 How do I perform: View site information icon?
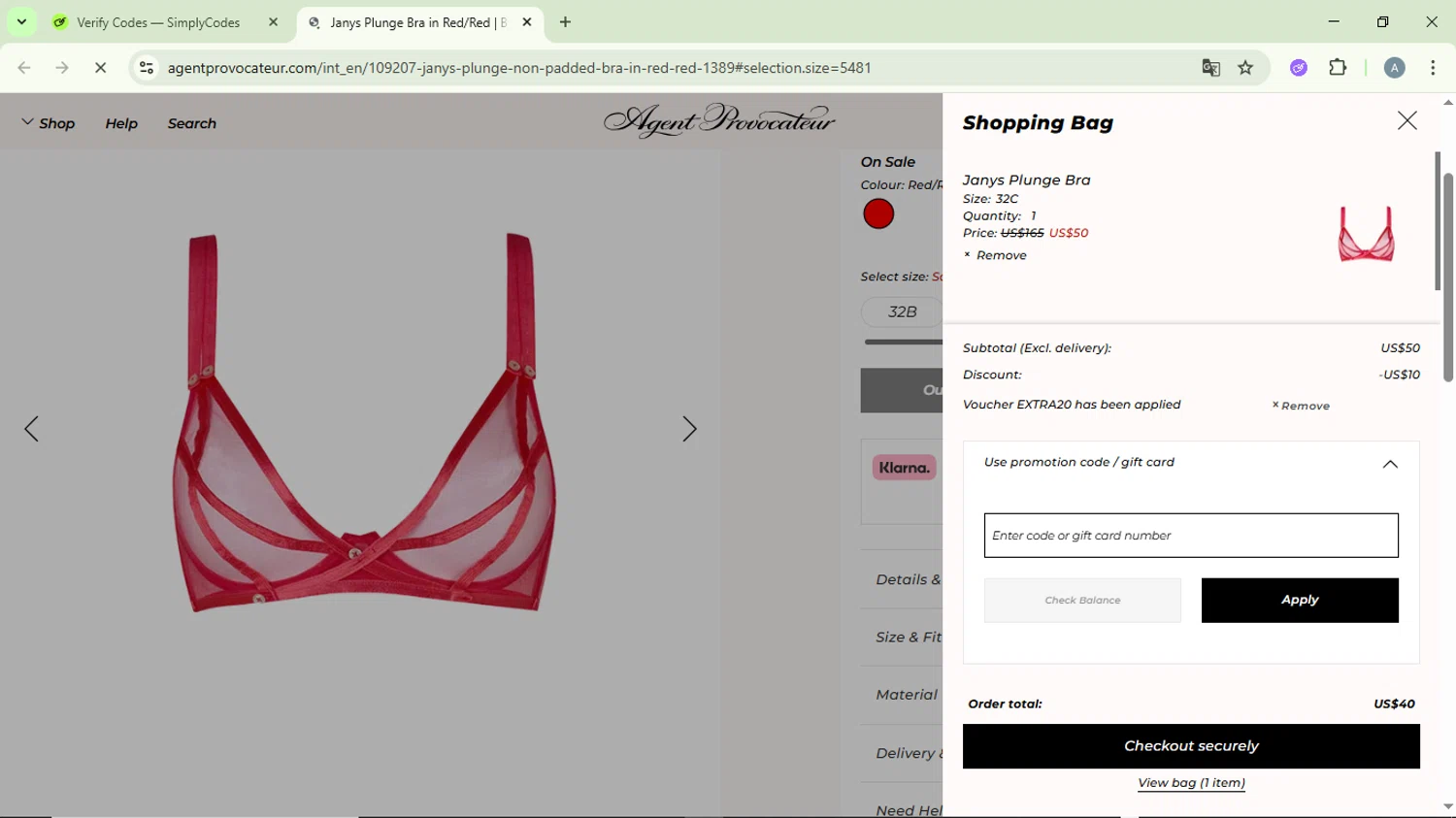coord(147,68)
